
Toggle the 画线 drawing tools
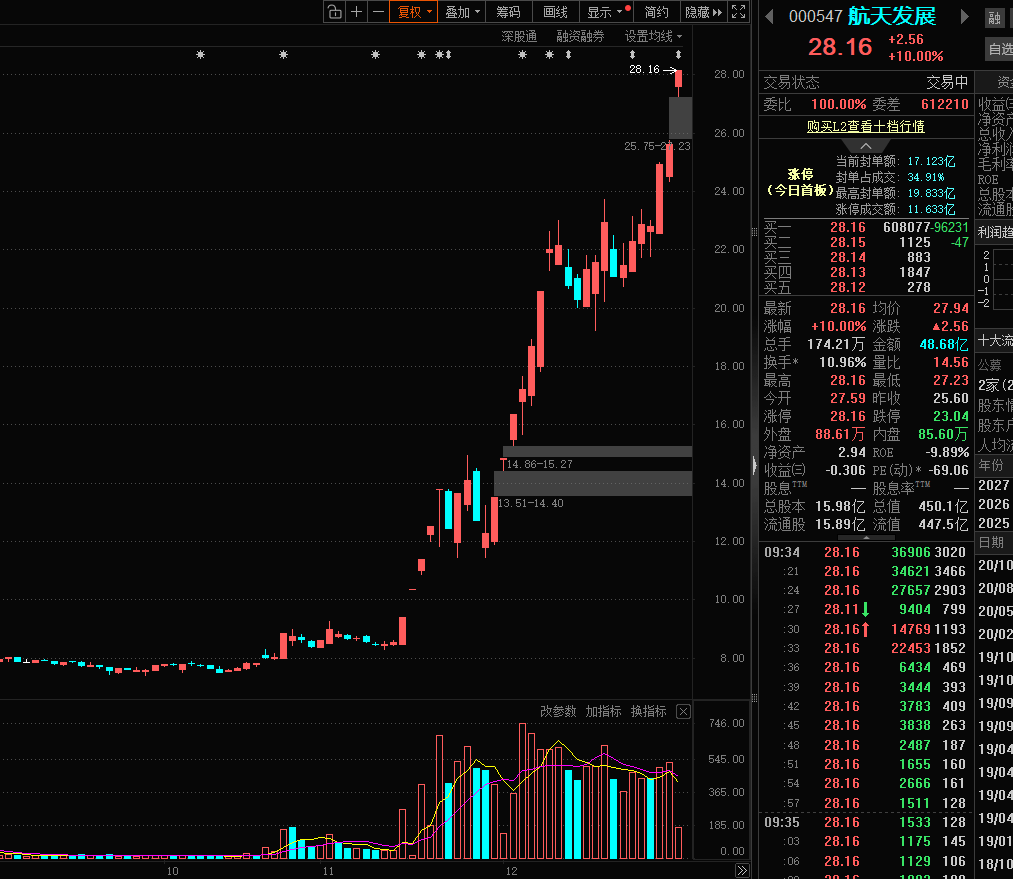click(555, 12)
